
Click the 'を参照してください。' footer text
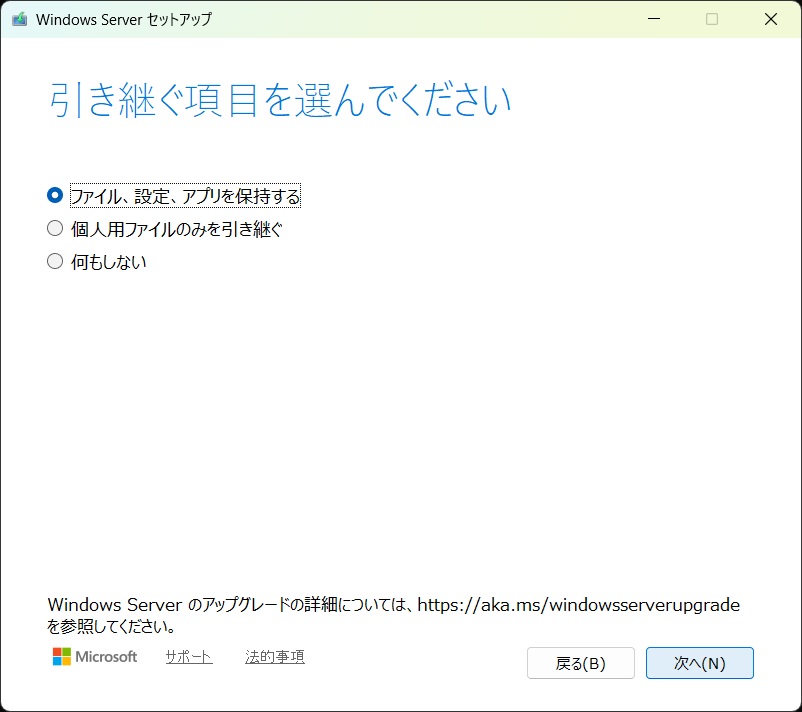coord(112,628)
